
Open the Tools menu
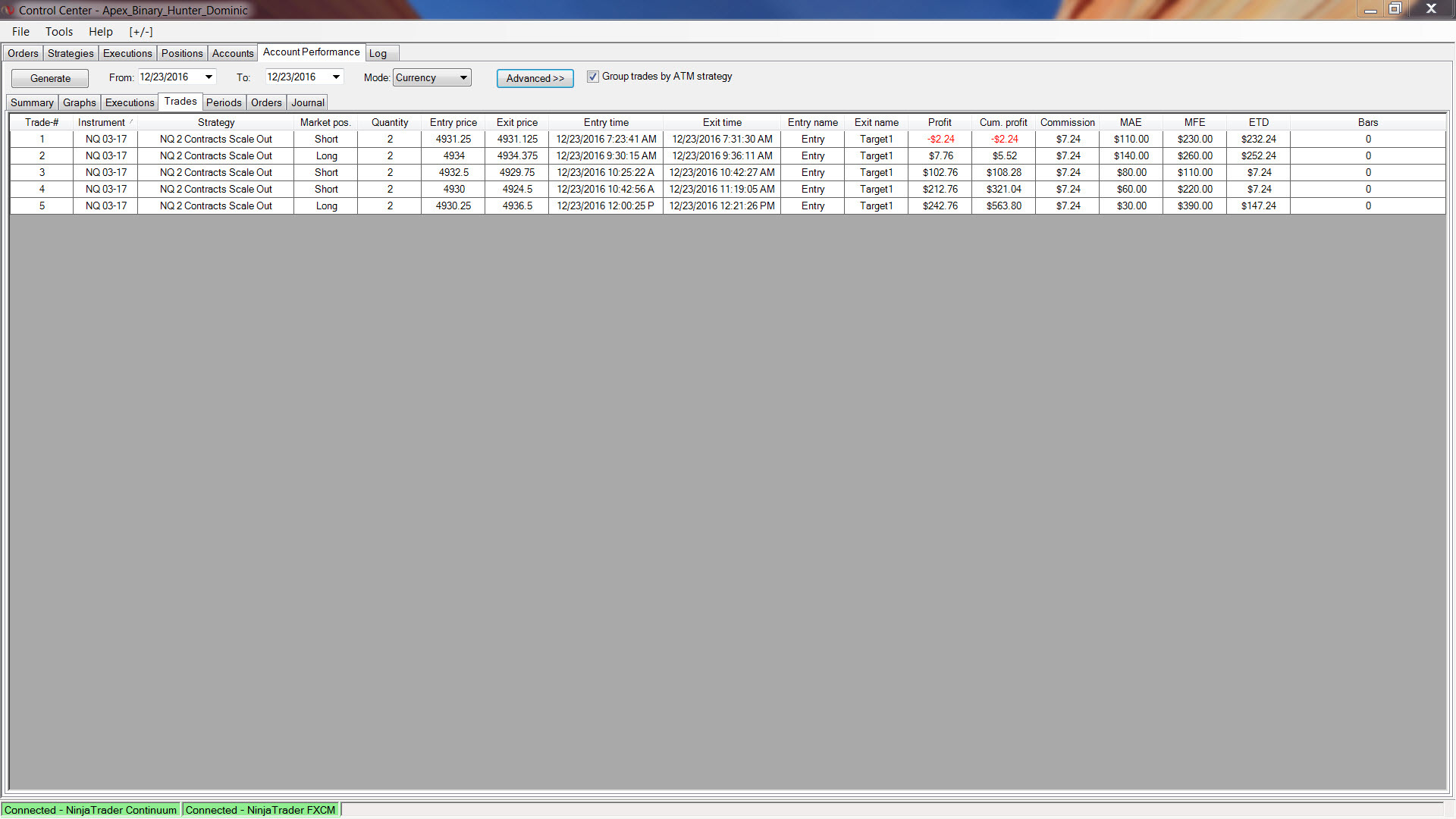pyautogui.click(x=59, y=32)
